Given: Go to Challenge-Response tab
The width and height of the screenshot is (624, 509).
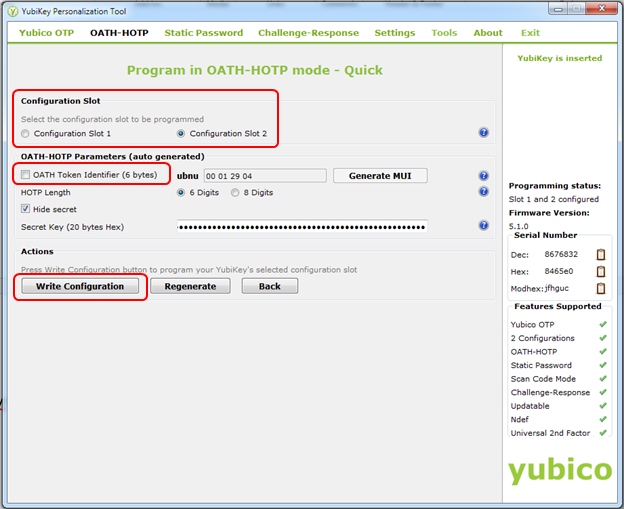Looking at the screenshot, I should [x=308, y=33].
